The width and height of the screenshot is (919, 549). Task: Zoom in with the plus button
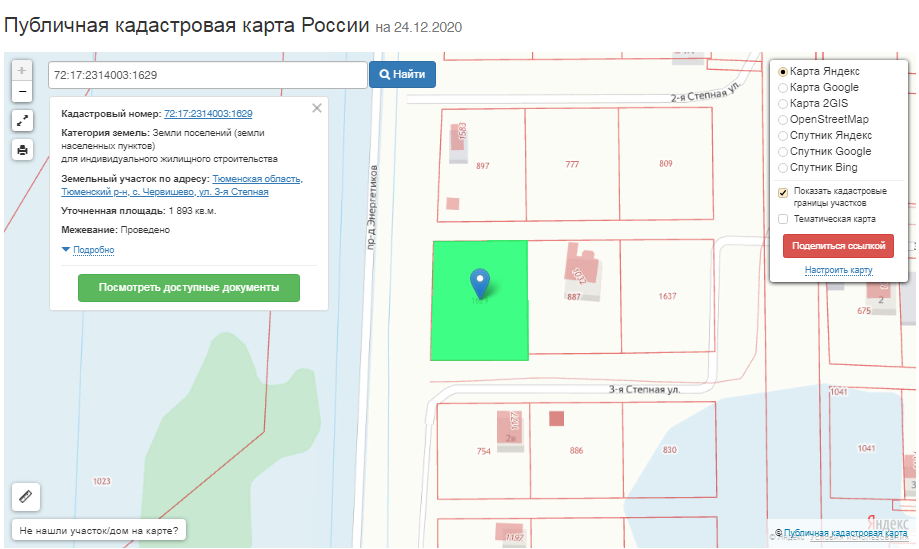(22, 71)
